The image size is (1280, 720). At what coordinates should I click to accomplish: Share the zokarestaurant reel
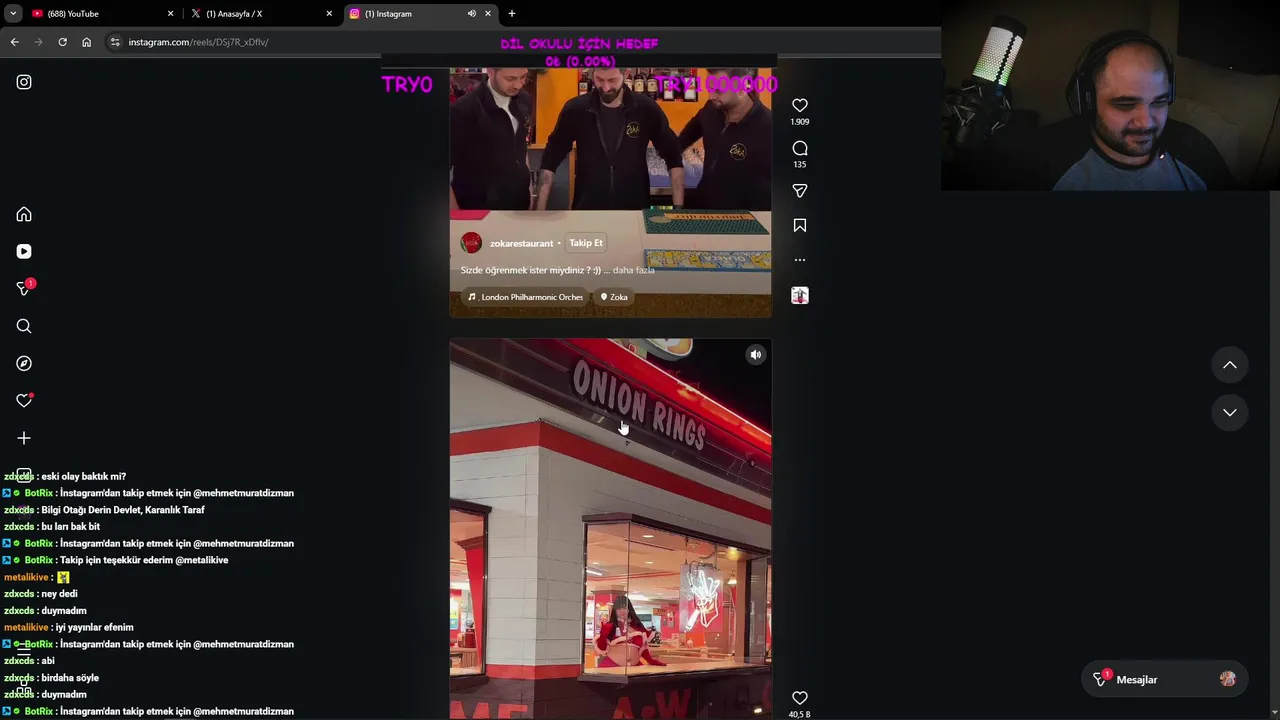(800, 190)
